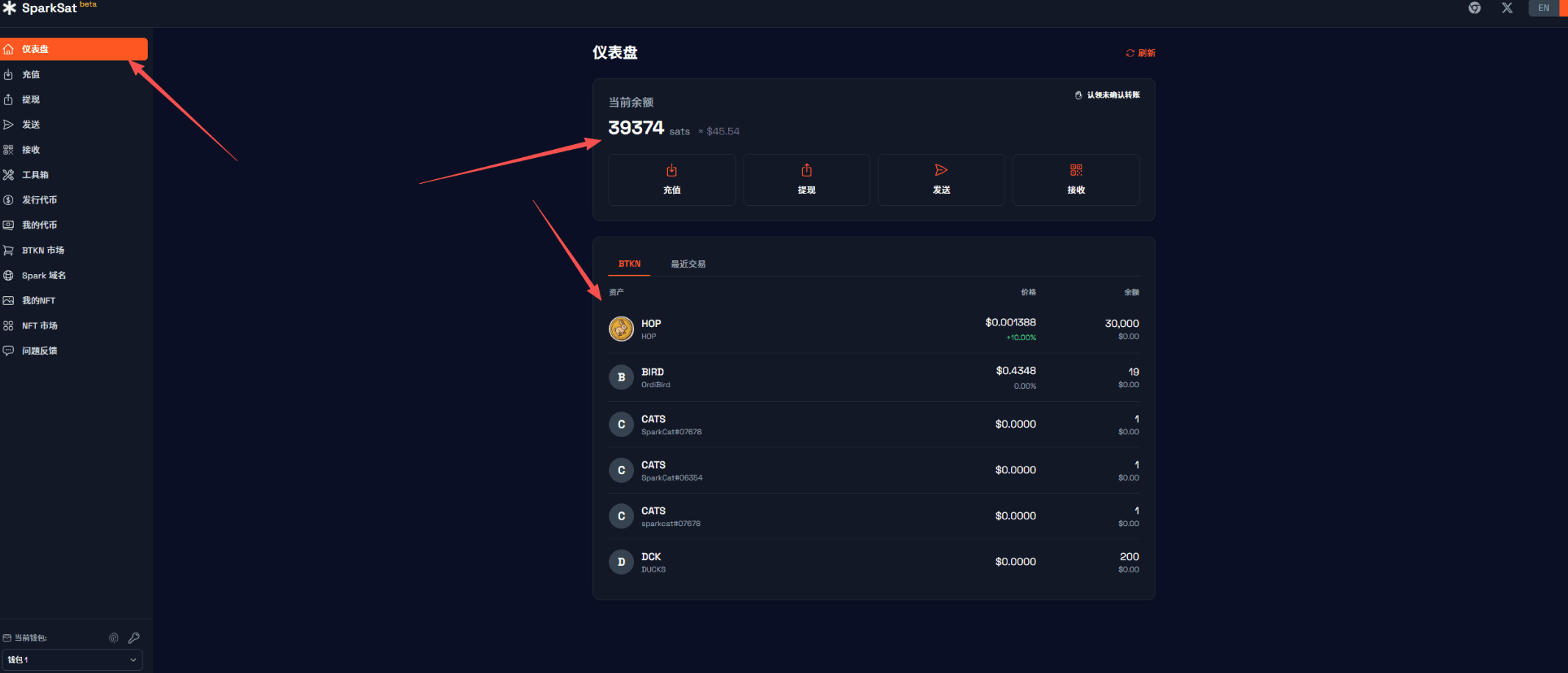Open the 仪表盘 dashboard sidebar item
Image resolution: width=1568 pixels, height=673 pixels.
(73, 49)
